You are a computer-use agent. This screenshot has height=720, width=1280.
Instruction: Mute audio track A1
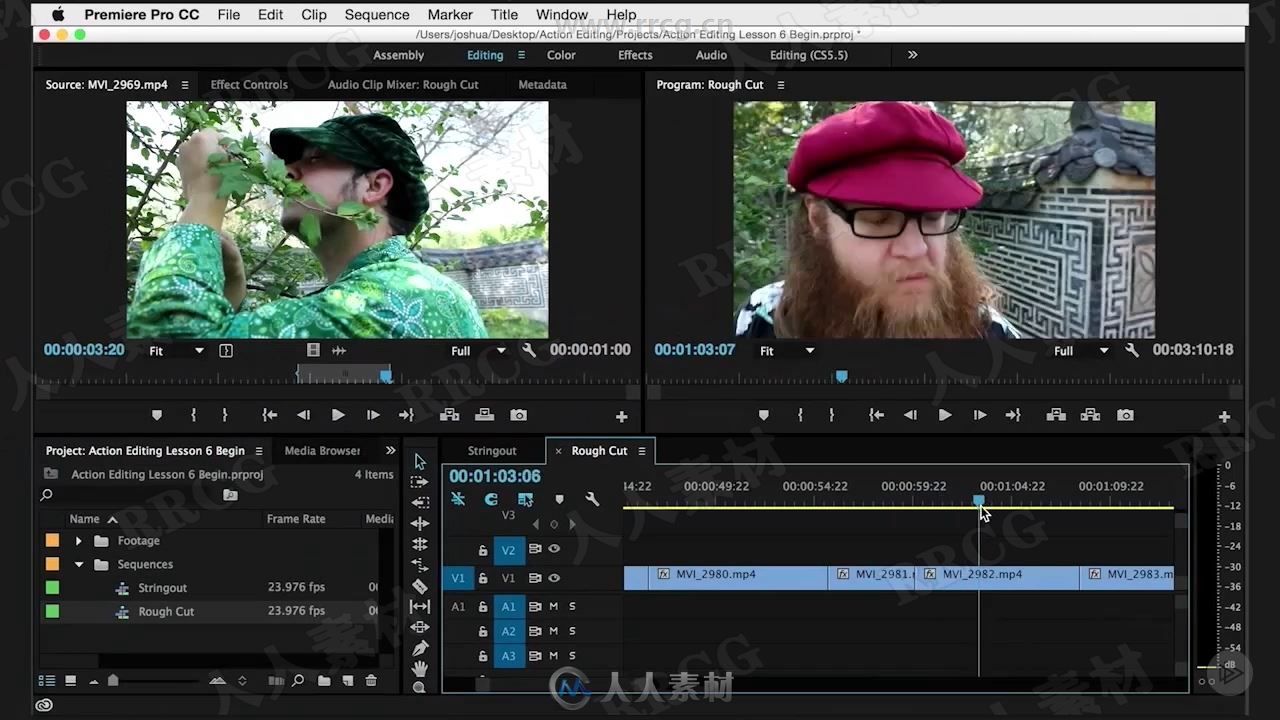(x=553, y=606)
